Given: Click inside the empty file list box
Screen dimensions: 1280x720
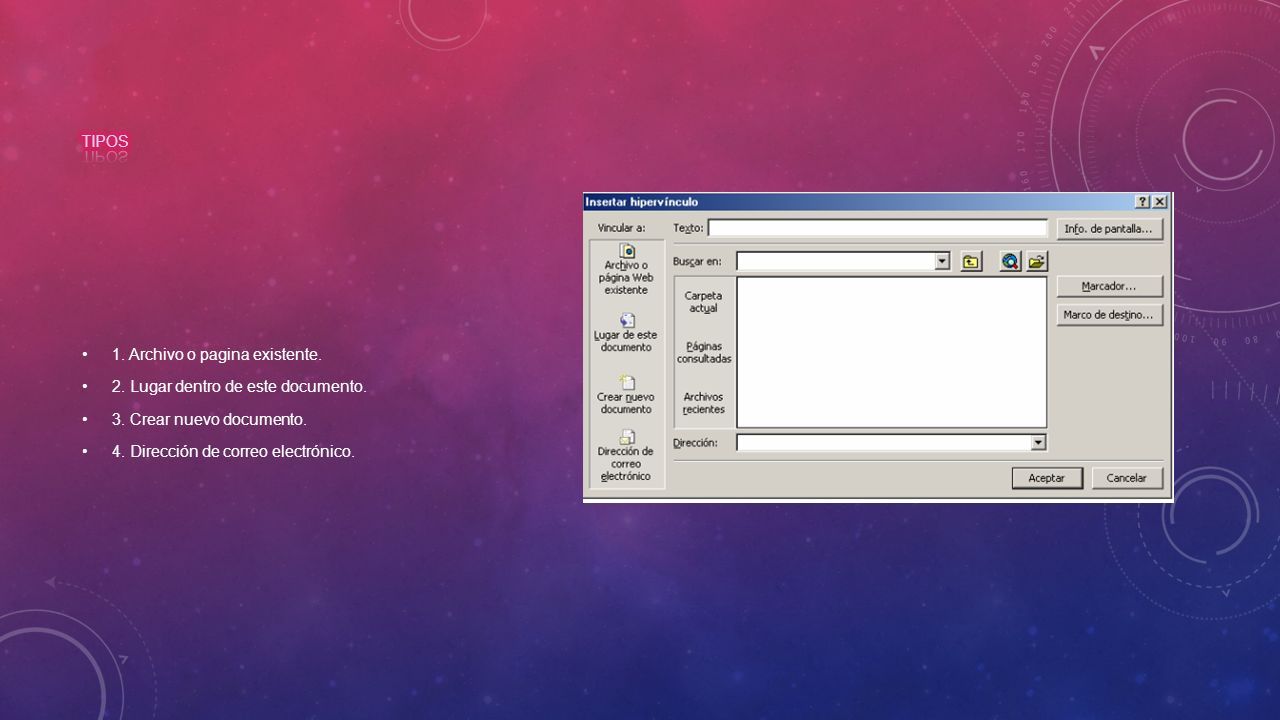Looking at the screenshot, I should click(x=892, y=352).
